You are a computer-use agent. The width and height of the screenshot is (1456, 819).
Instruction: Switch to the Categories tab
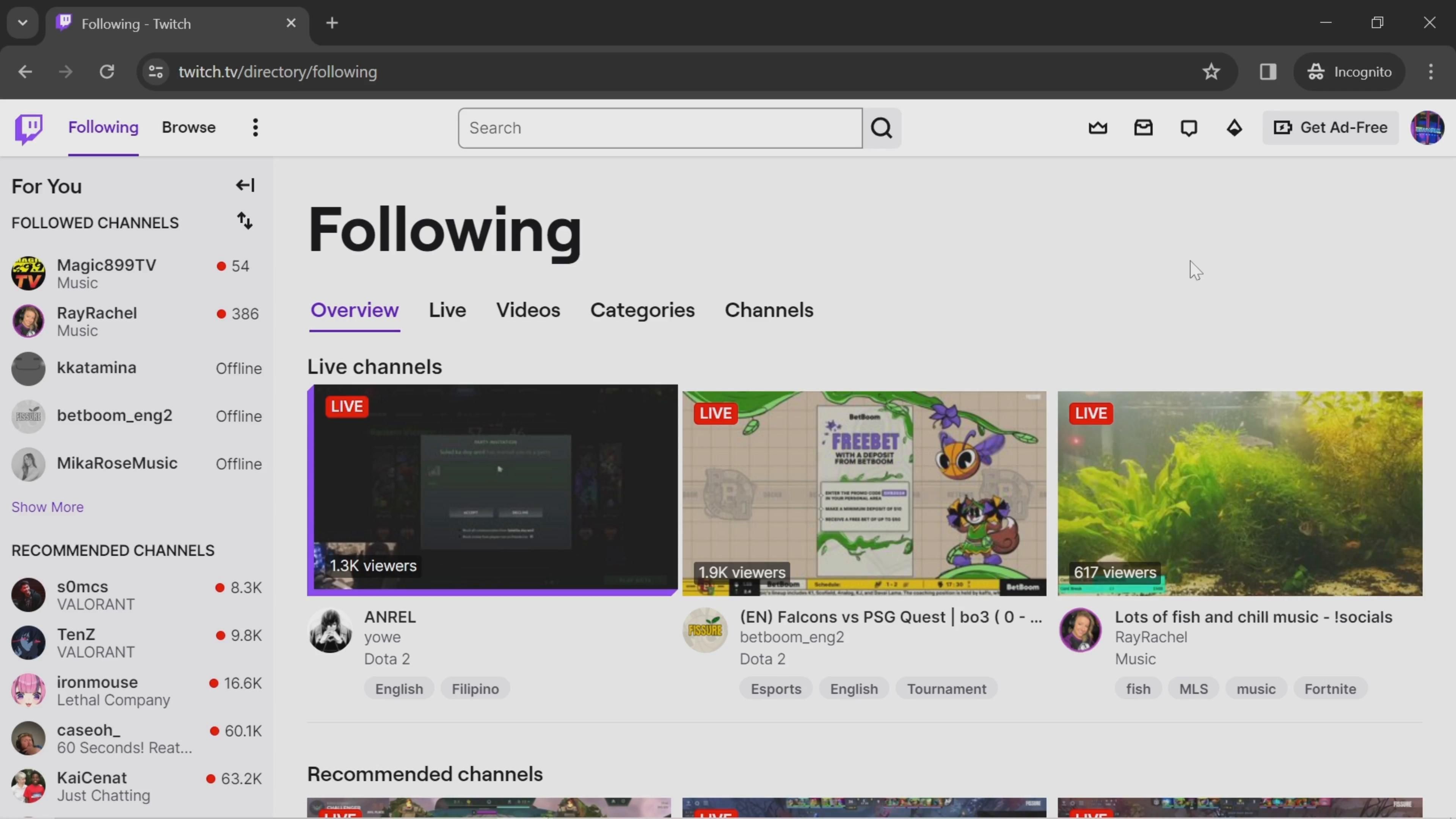[x=642, y=310]
